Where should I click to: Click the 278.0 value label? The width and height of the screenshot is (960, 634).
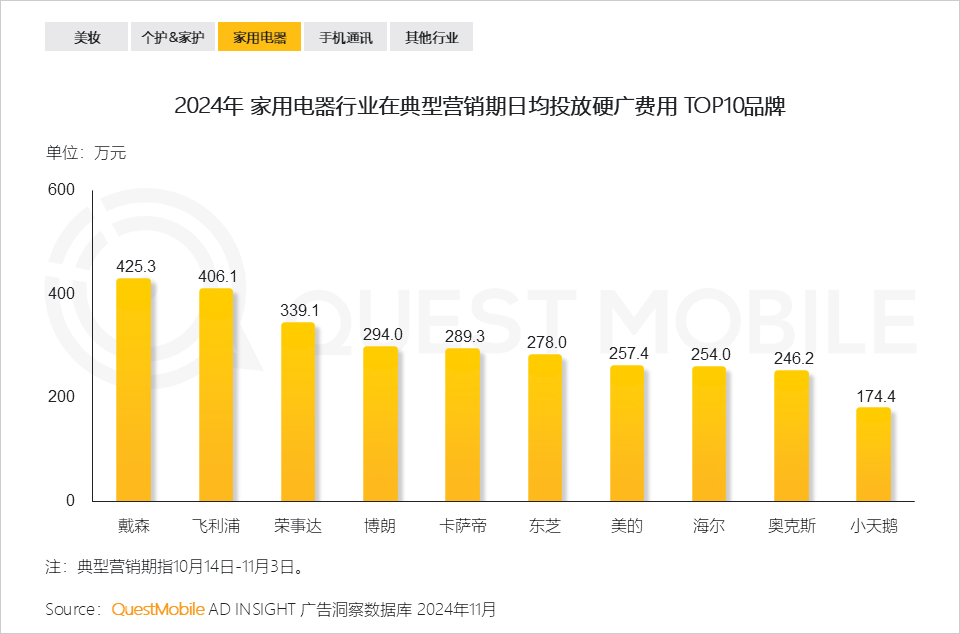[x=546, y=342]
